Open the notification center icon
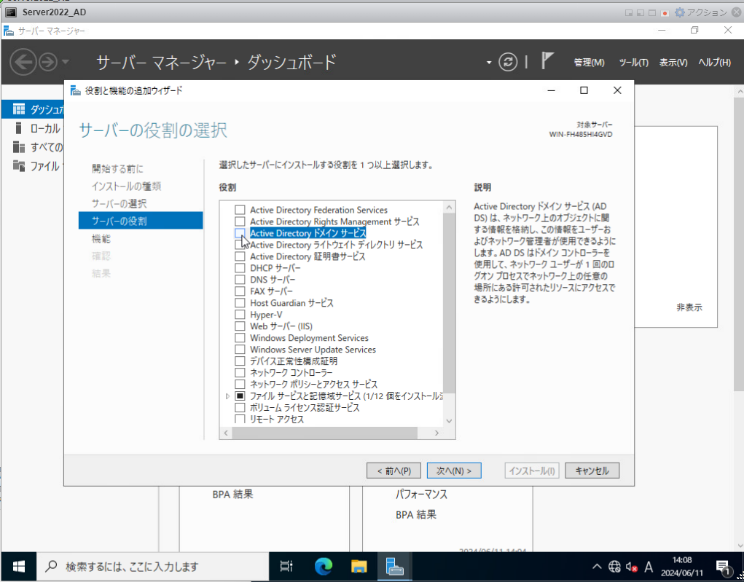The height and width of the screenshot is (582, 744). tap(724, 567)
